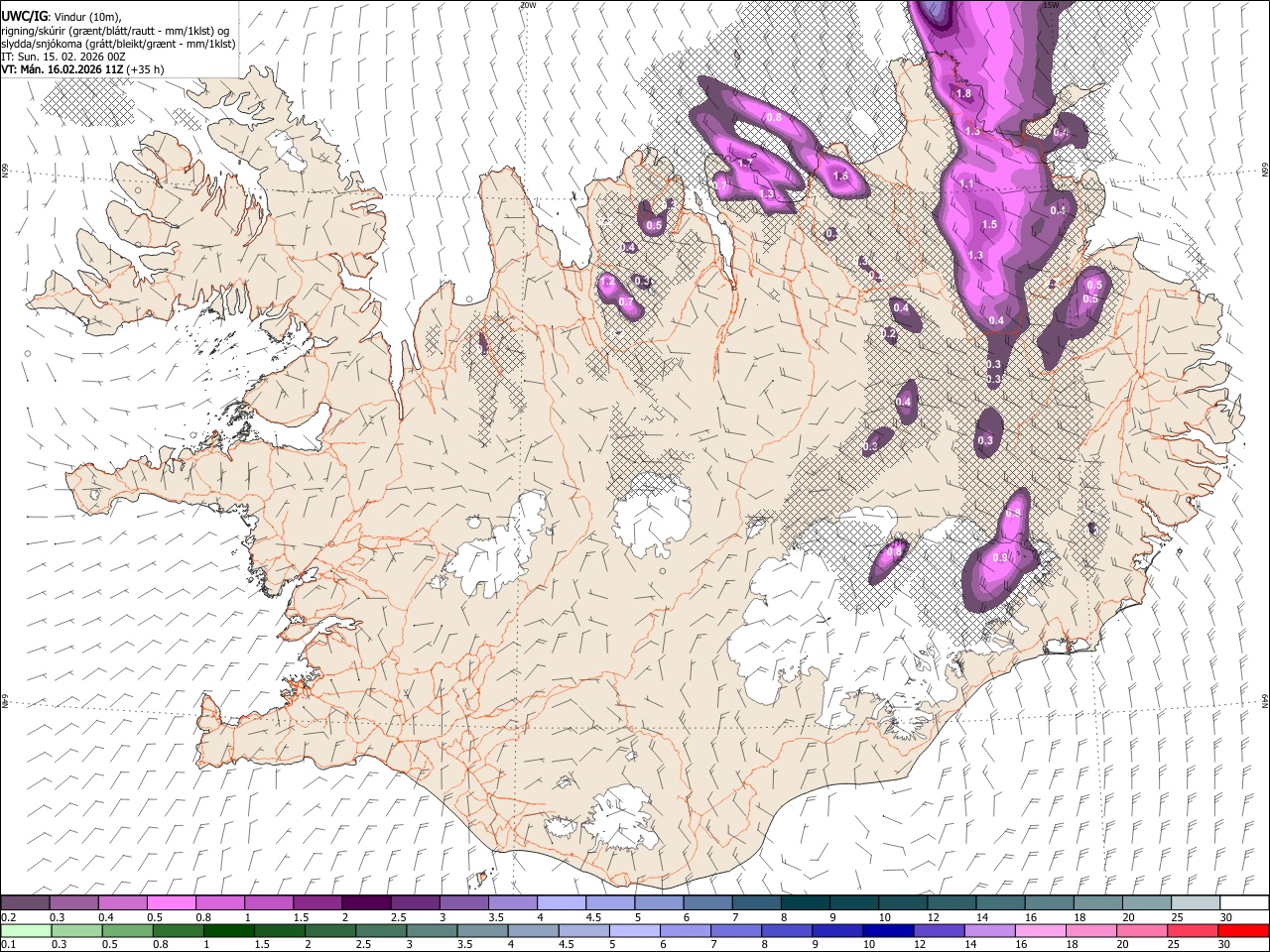Click the 'IT: Sun. 15. 02. 2026 00Z' line
The height and width of the screenshot is (952, 1270).
coord(63,57)
